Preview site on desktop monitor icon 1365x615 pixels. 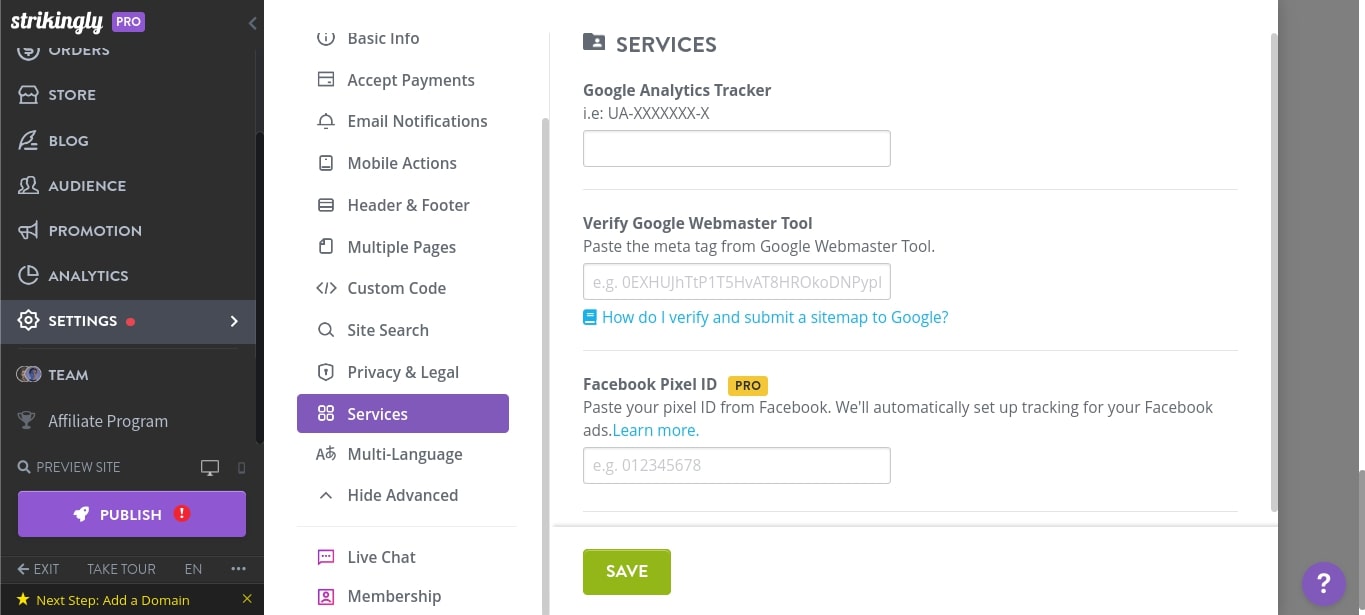click(x=209, y=467)
